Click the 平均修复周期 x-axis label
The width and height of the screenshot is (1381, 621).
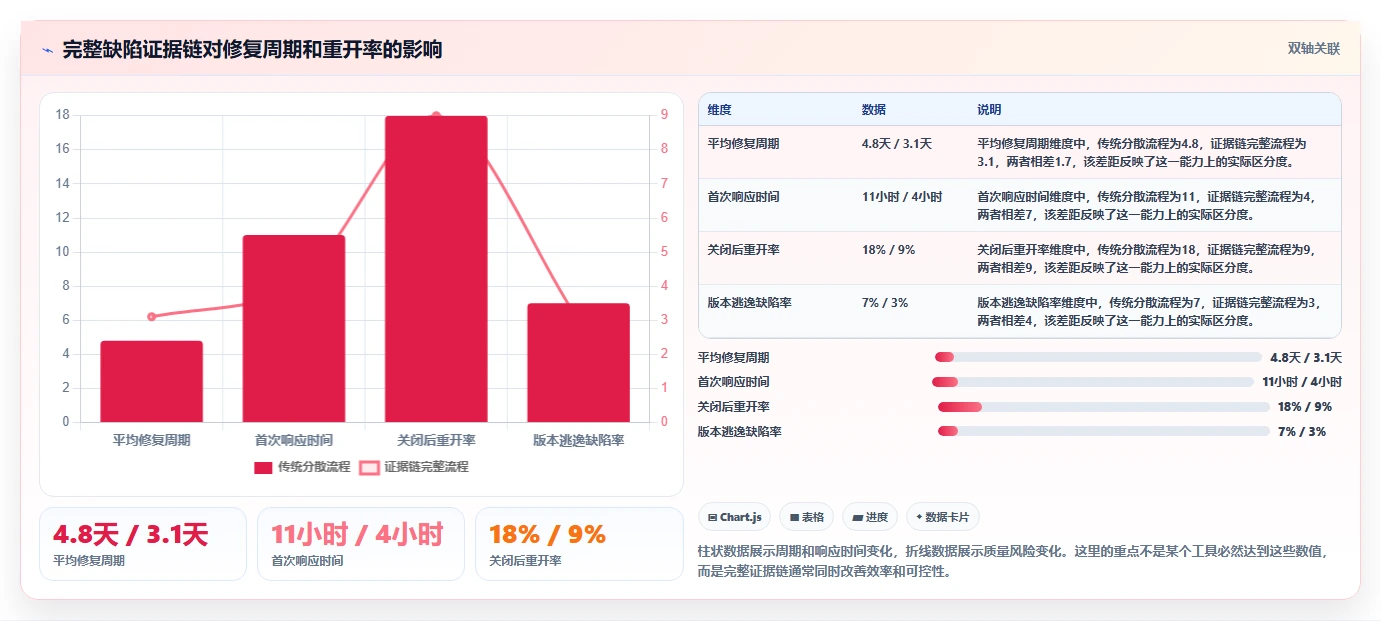pos(152,440)
